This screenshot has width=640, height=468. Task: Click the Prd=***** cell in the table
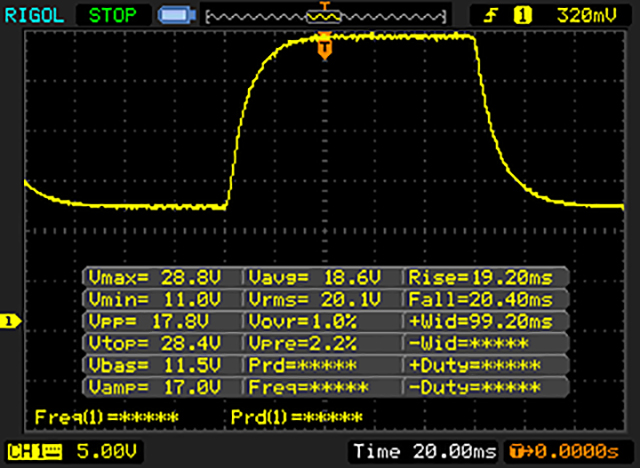click(302, 365)
